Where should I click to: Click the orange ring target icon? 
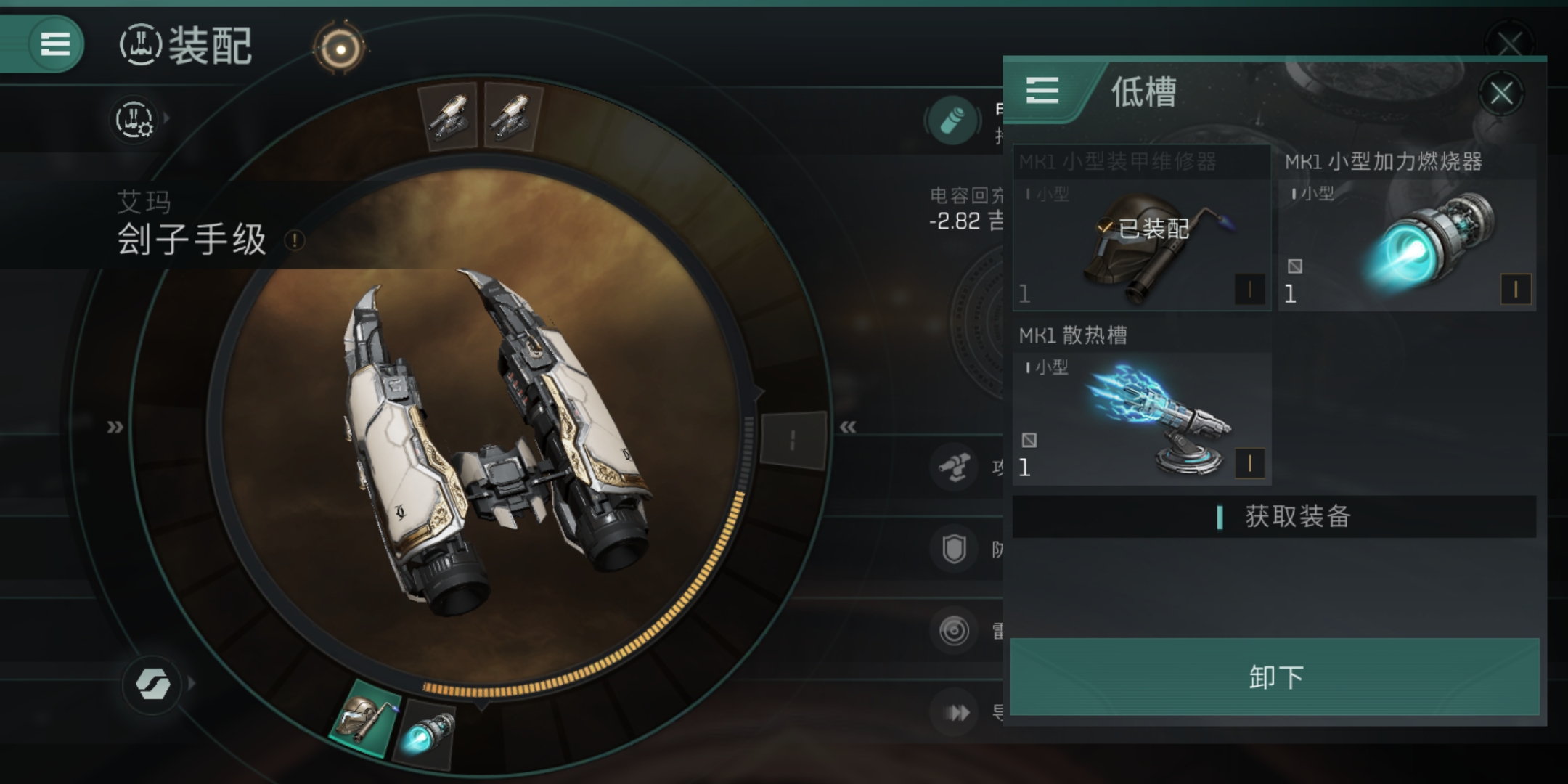tap(340, 48)
